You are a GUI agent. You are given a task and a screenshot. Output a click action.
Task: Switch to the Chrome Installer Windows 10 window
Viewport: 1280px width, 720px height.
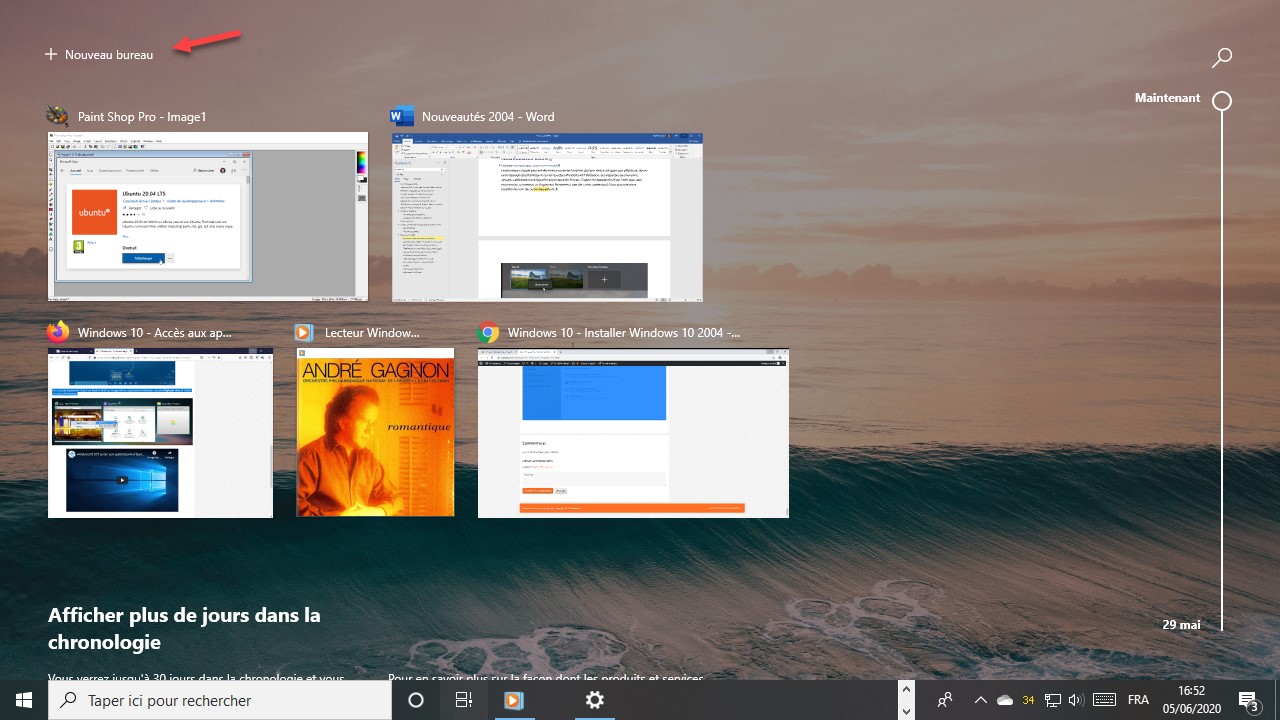633,432
